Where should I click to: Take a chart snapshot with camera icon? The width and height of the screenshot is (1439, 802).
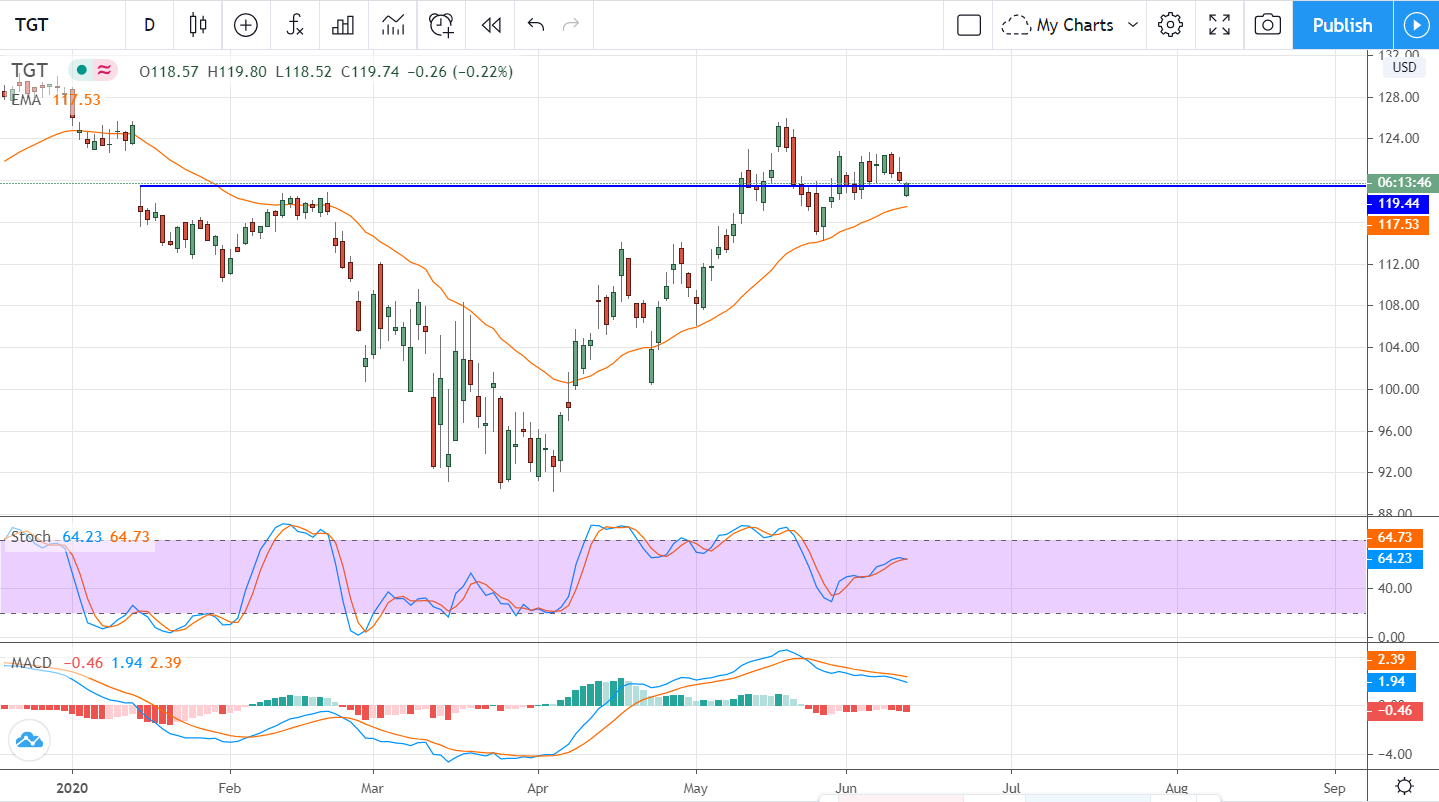pyautogui.click(x=1267, y=25)
